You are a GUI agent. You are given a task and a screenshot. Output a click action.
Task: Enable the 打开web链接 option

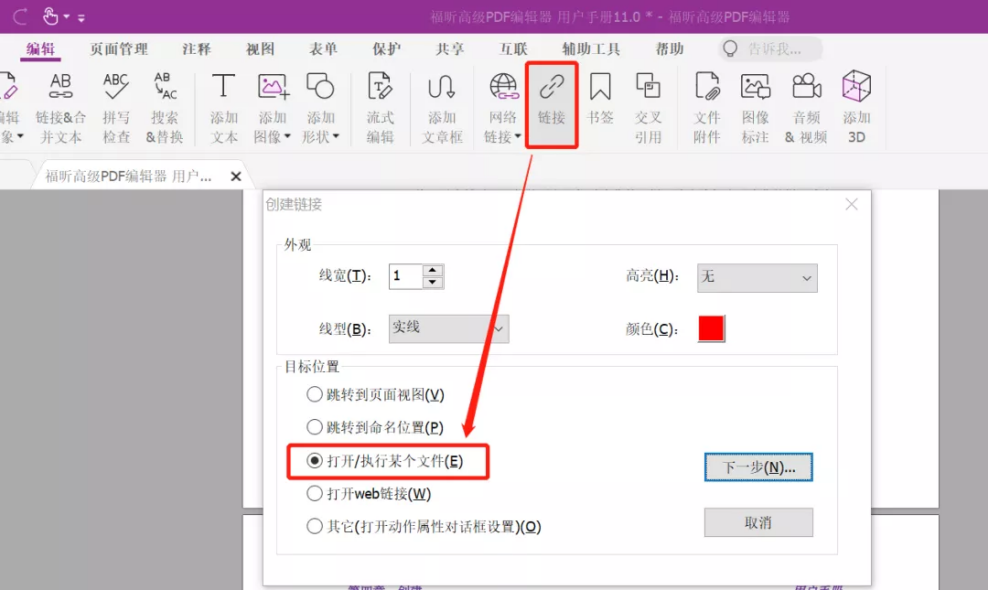(315, 494)
